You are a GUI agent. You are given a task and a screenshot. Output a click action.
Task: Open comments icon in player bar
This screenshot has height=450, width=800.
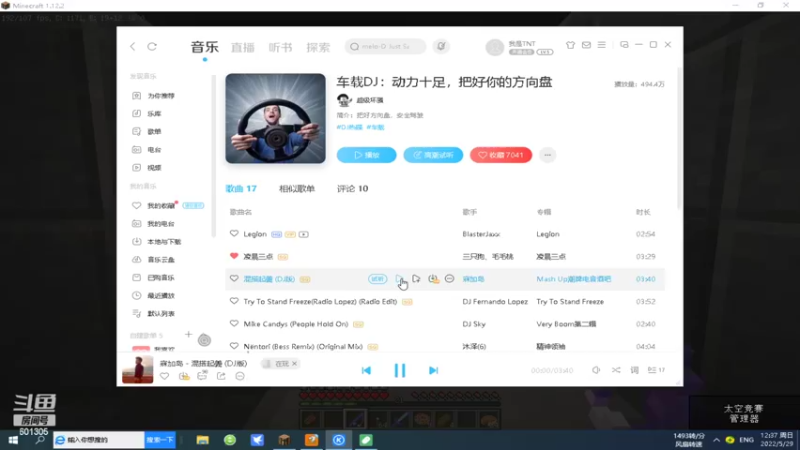pos(202,377)
